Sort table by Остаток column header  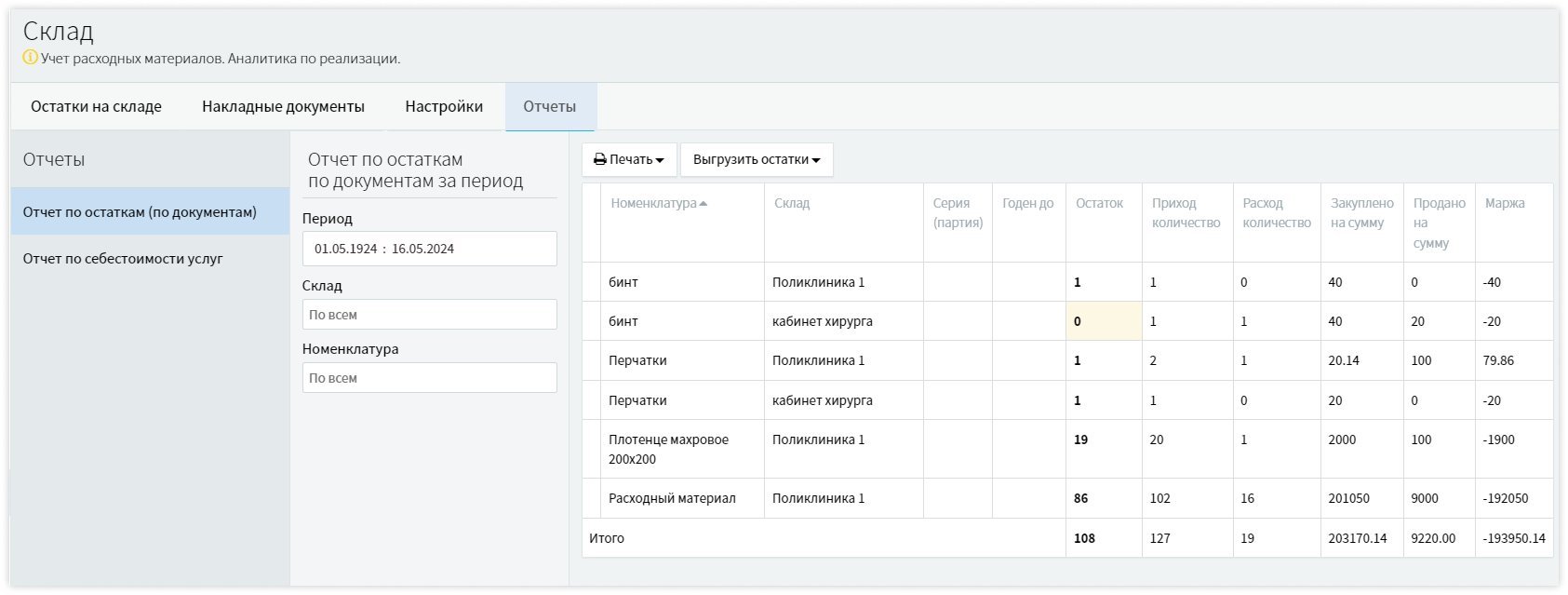point(1099,204)
